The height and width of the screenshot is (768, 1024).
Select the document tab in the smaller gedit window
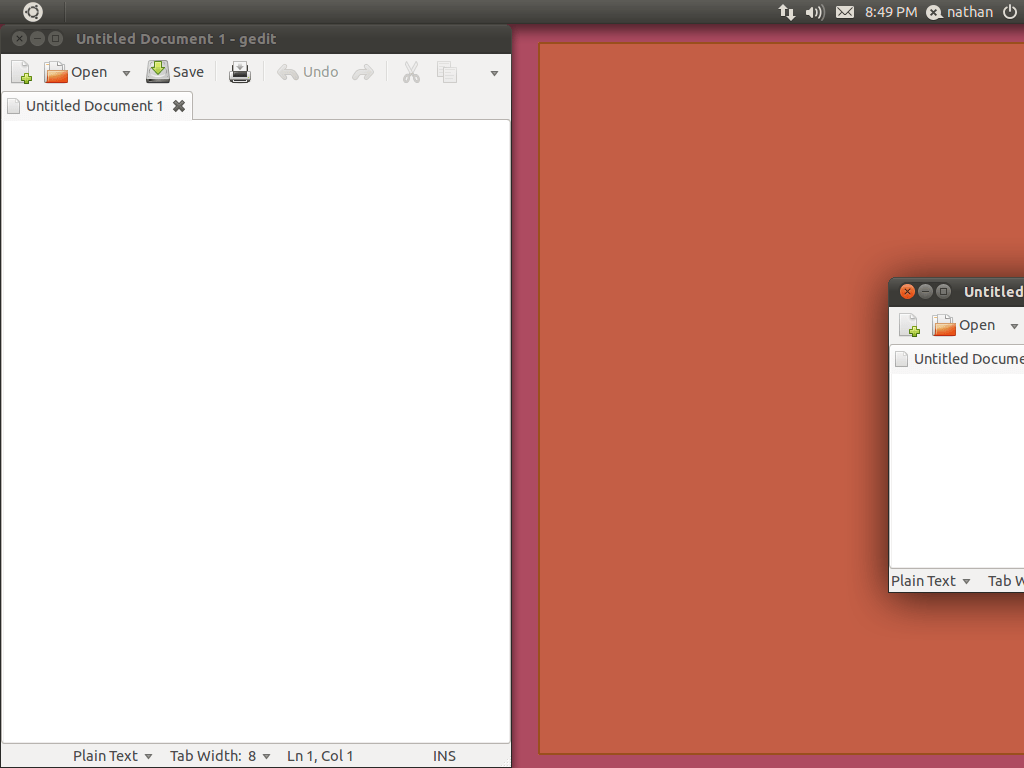coord(963,358)
